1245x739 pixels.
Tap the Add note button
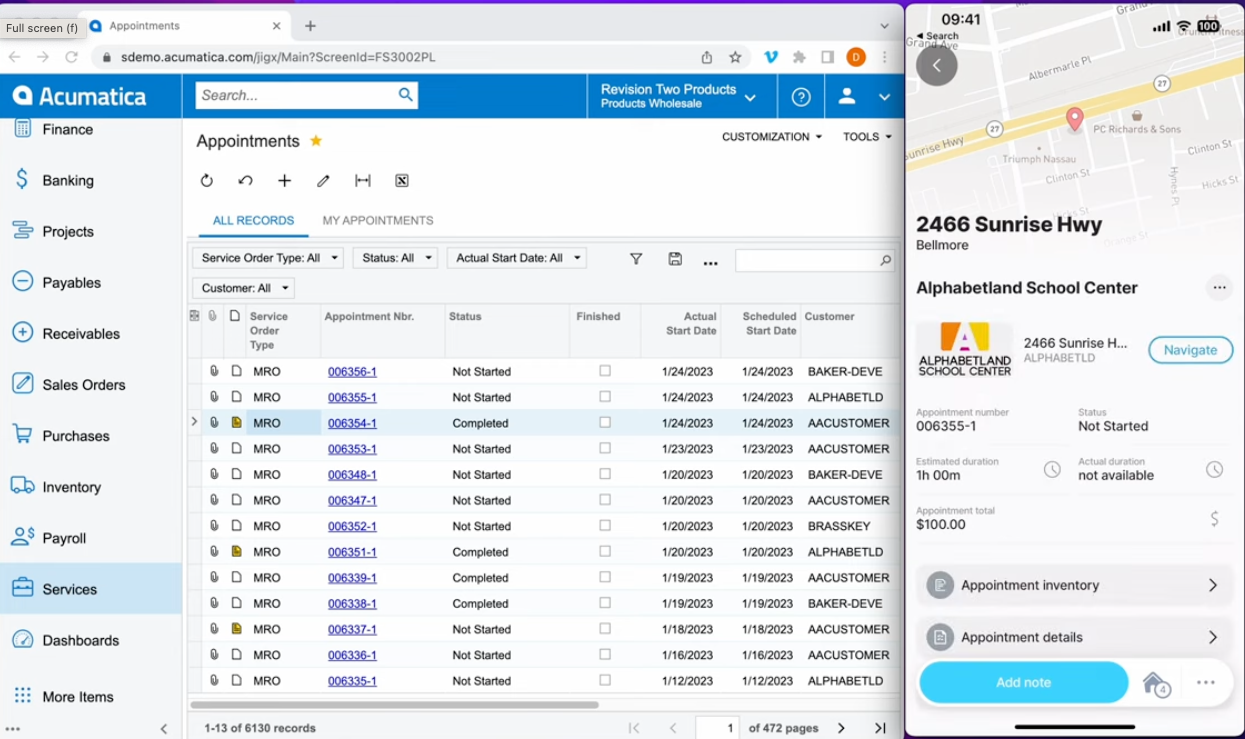click(1023, 682)
